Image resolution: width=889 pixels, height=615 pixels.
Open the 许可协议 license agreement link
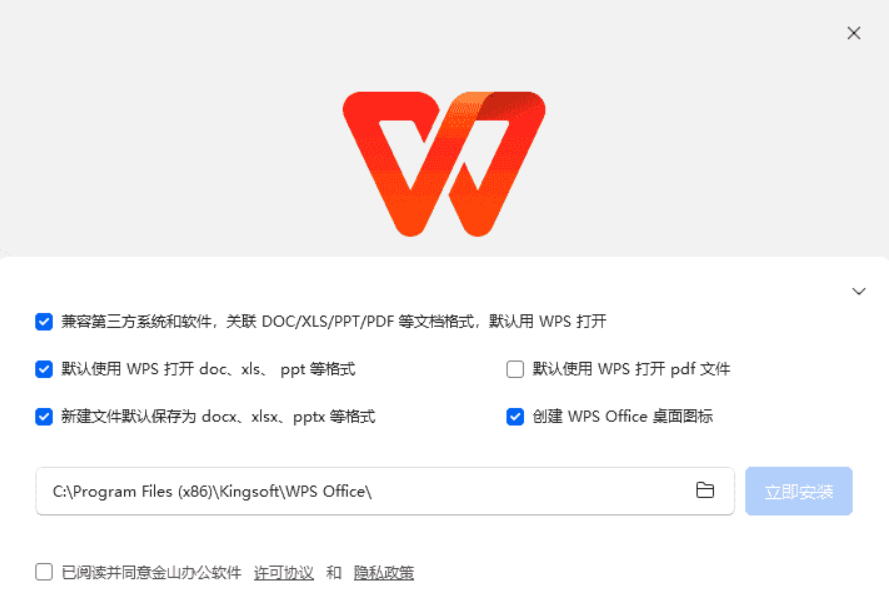coord(283,572)
